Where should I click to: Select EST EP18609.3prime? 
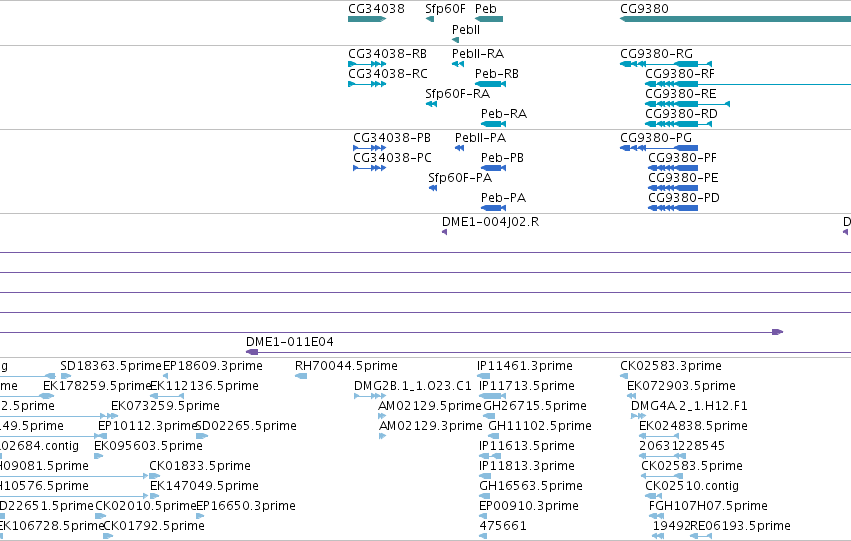(166, 376)
